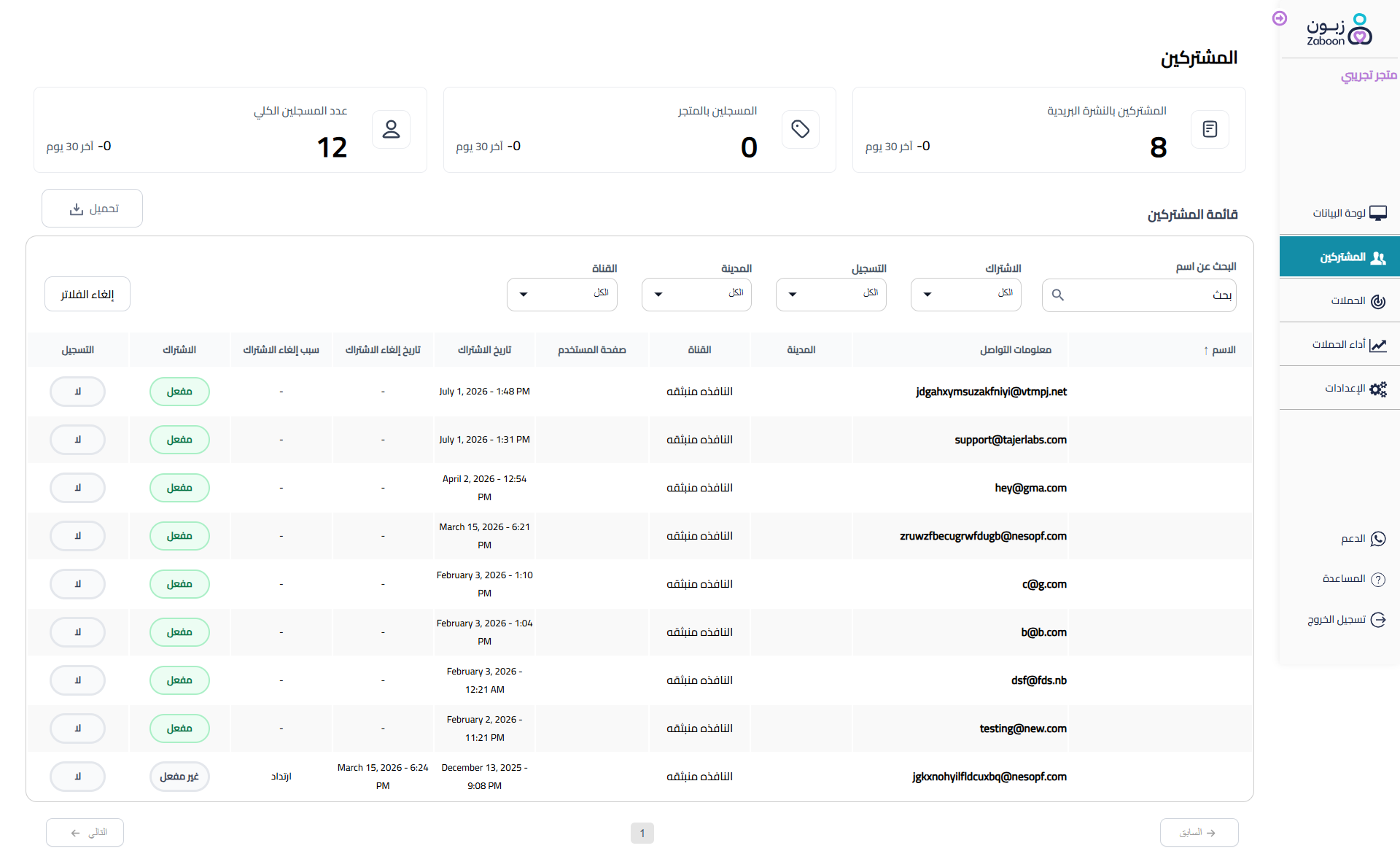This screenshot has width=1400, height=859.
Task: Click معلومات التواصل column header
Action: tap(1016, 350)
